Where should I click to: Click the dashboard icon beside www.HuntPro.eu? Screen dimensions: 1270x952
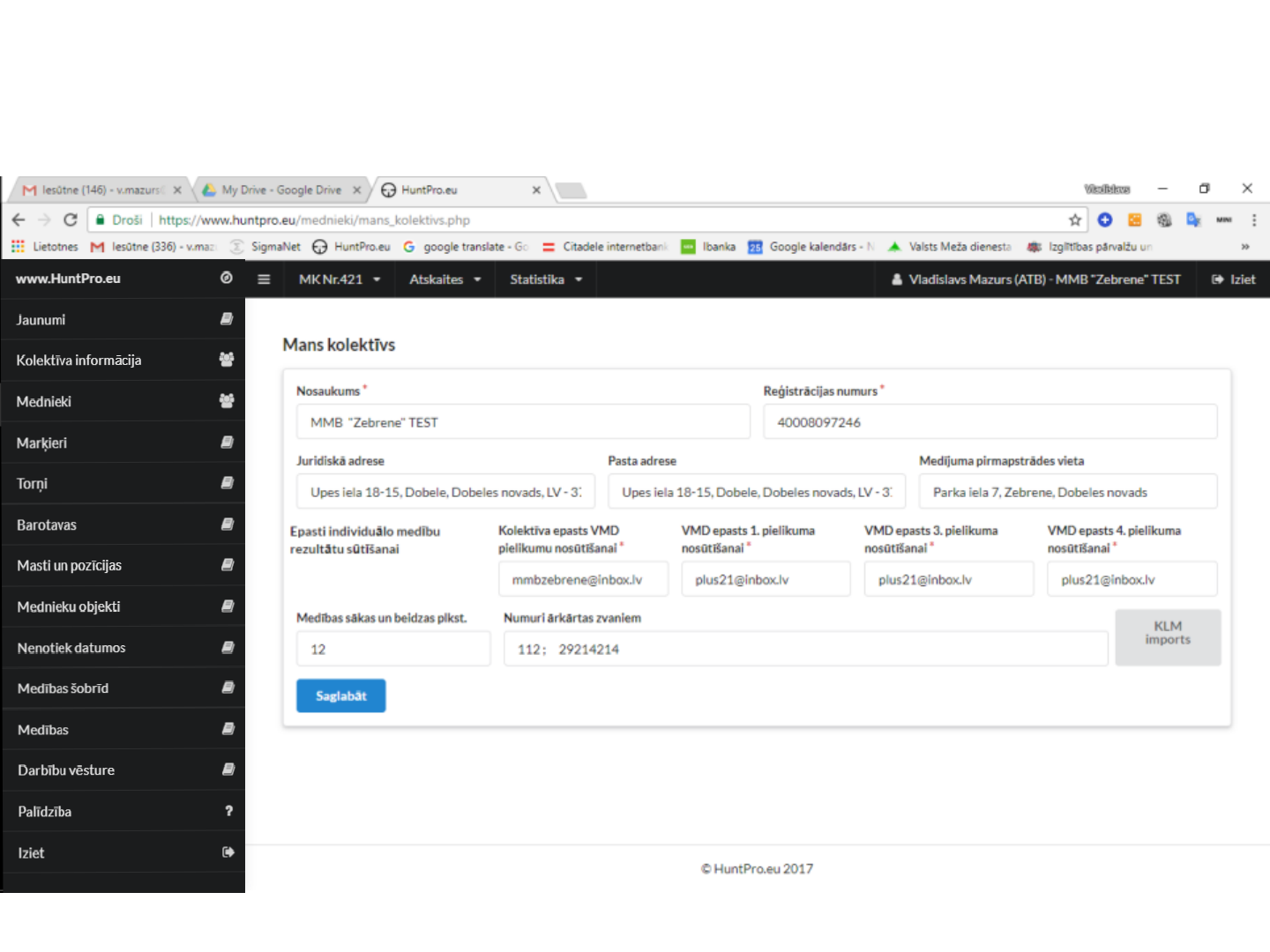(227, 278)
